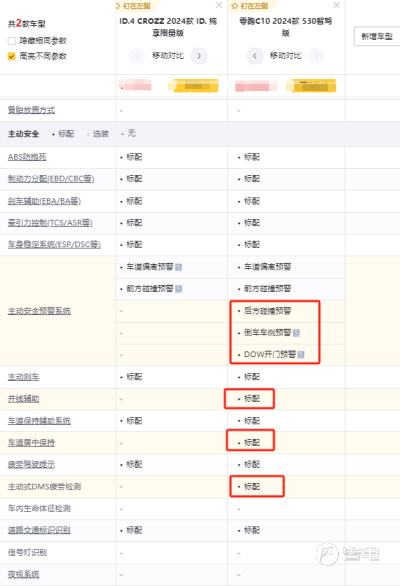Move 零跑C10 left with the arrow button
Viewport: 400px width, 586px height.
click(x=255, y=56)
